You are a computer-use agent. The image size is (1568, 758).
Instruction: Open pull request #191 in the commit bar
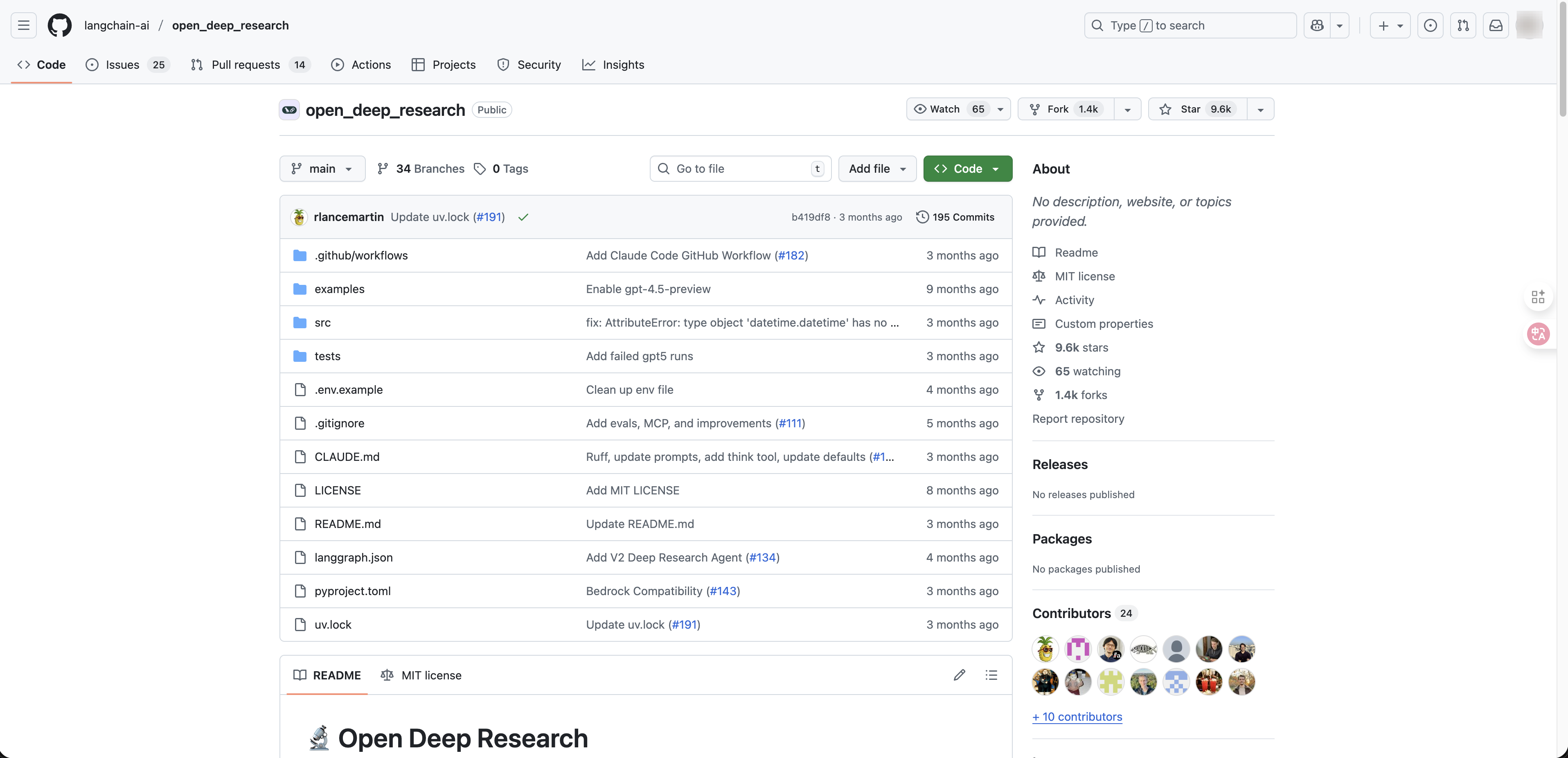coord(489,217)
